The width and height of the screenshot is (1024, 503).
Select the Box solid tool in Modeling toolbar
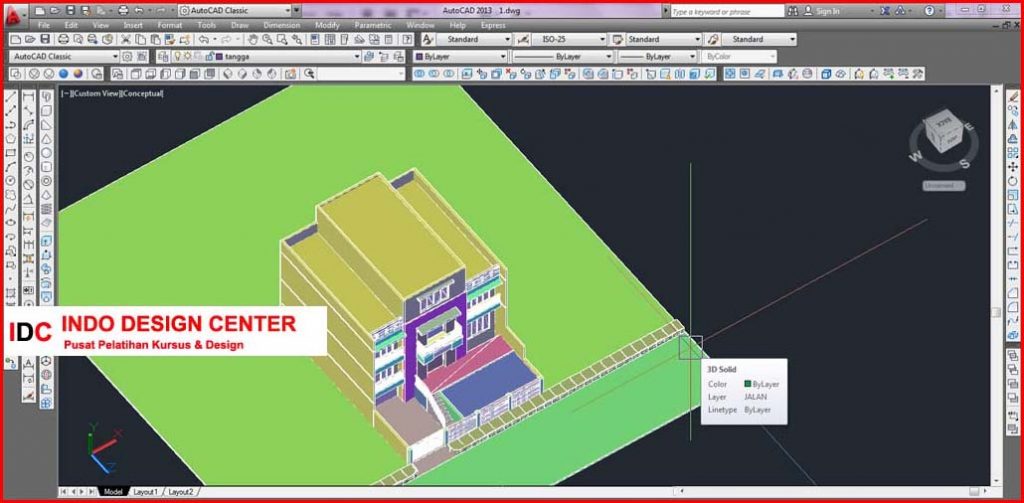tap(46, 110)
